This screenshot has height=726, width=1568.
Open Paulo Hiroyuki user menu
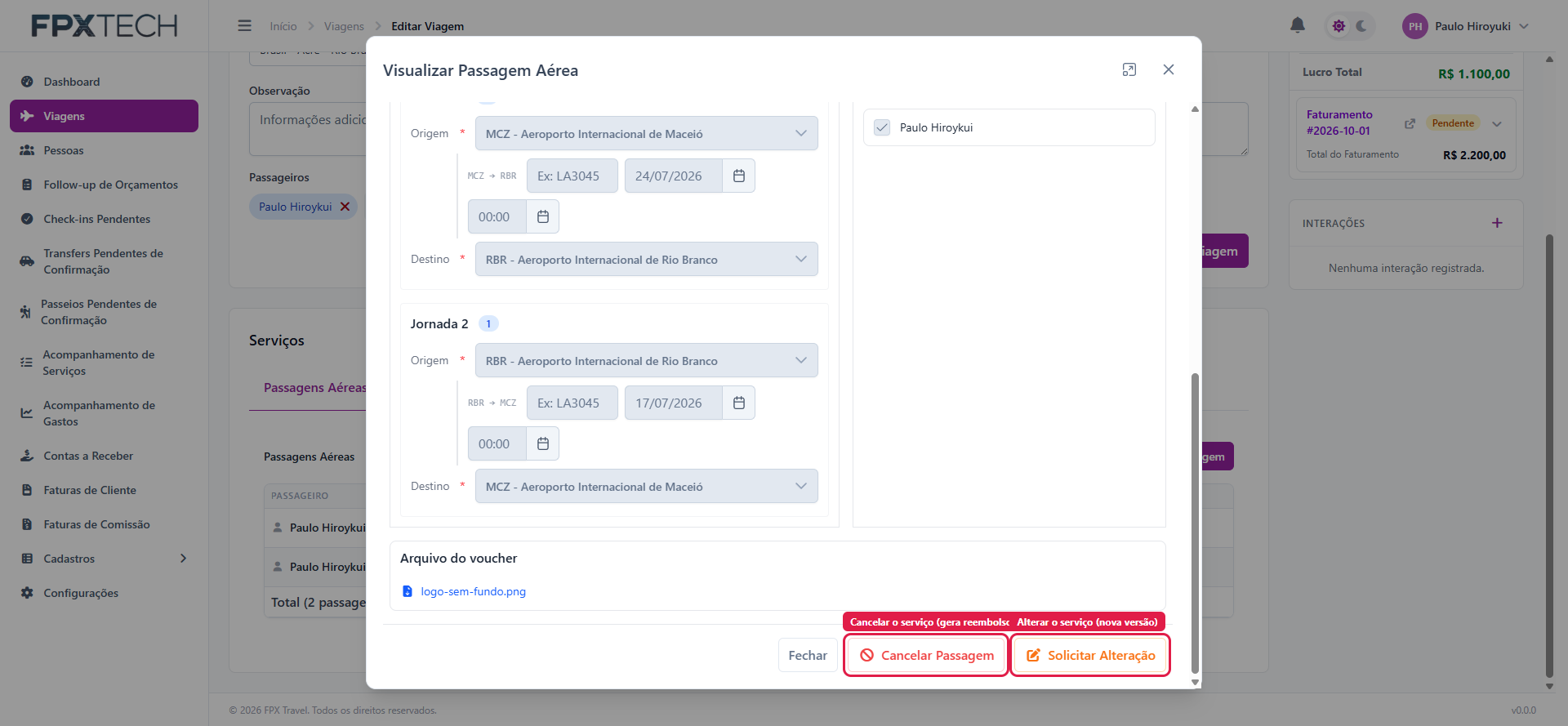pyautogui.click(x=1472, y=26)
